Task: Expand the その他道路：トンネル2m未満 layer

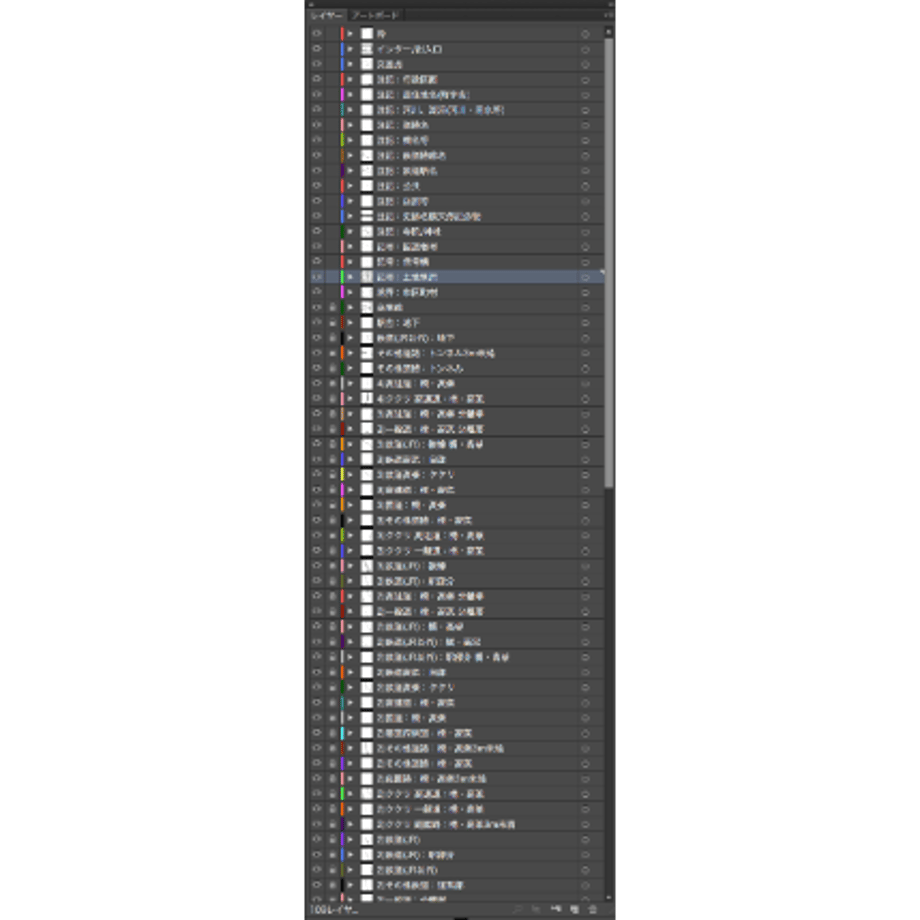Action: coord(350,353)
